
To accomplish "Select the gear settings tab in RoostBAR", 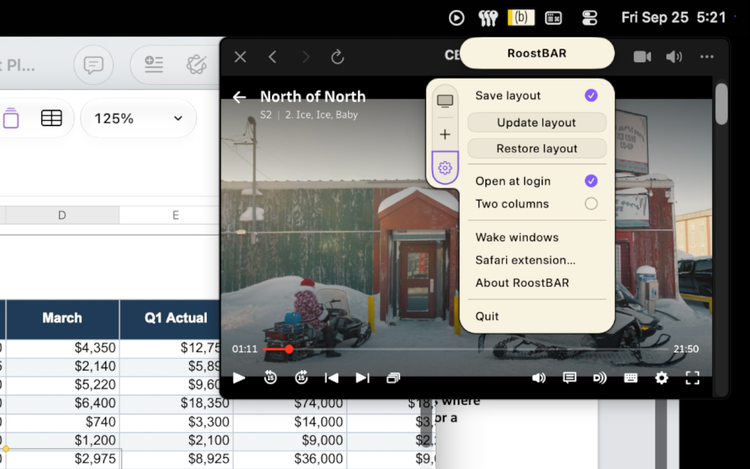I will point(445,168).
